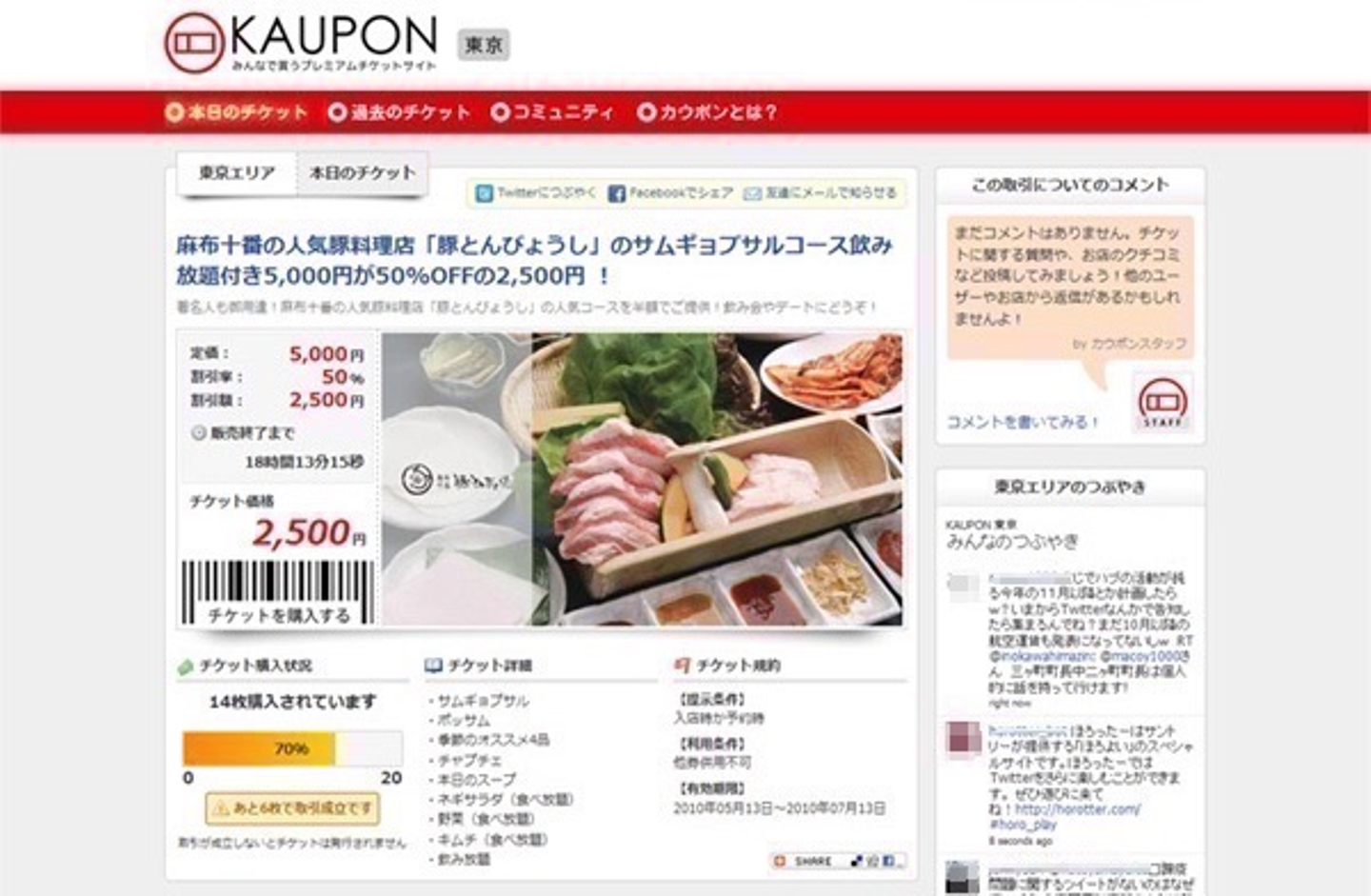
Task: Click the Twitter share icon
Action: (x=484, y=193)
